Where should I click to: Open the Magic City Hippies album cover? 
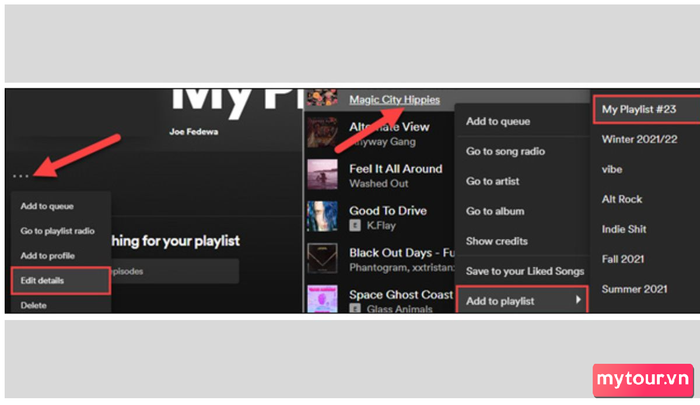click(322, 97)
